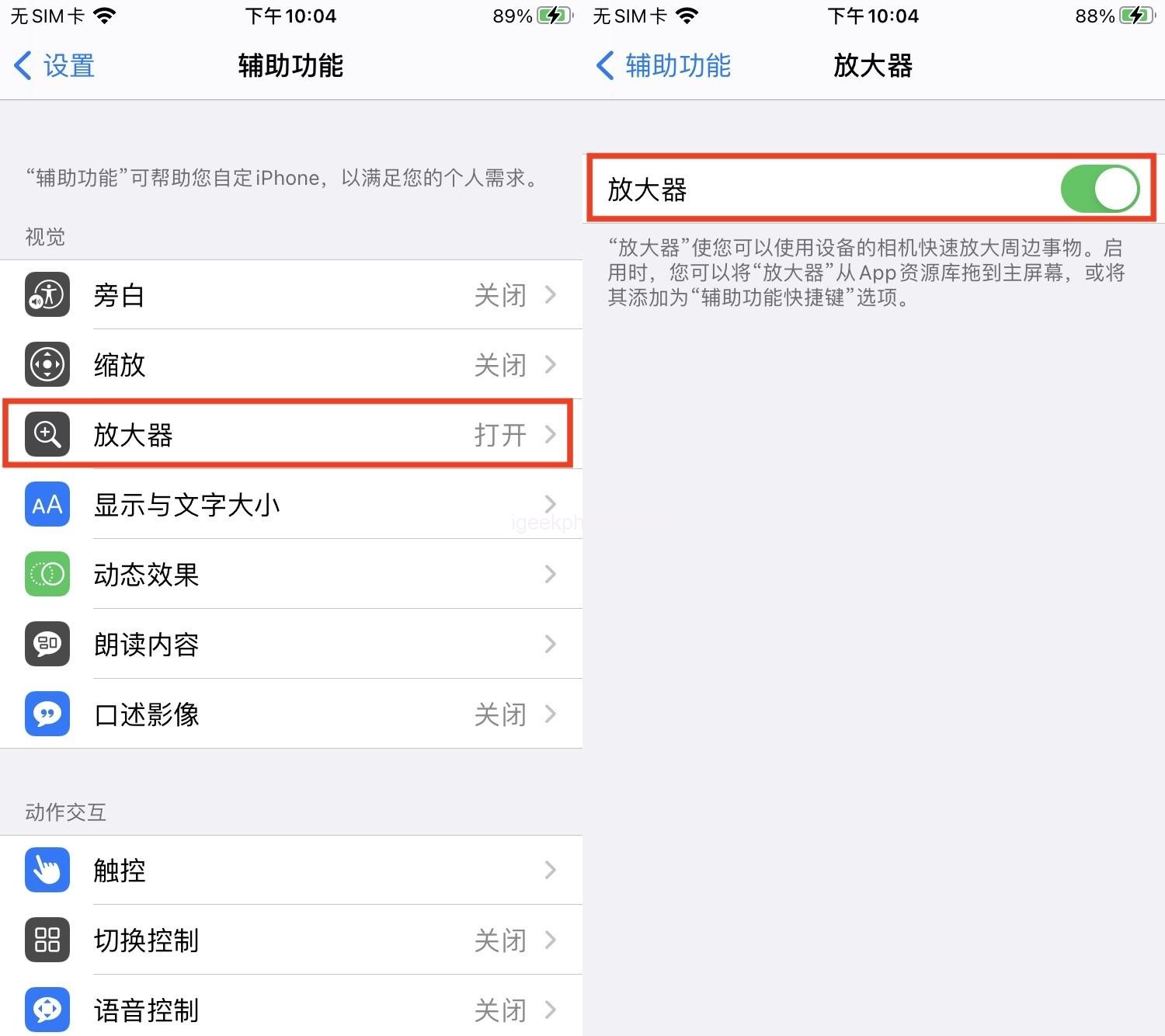The height and width of the screenshot is (1036, 1165).
Task: Tap the green 动态效果 motion icon
Action: point(47,574)
